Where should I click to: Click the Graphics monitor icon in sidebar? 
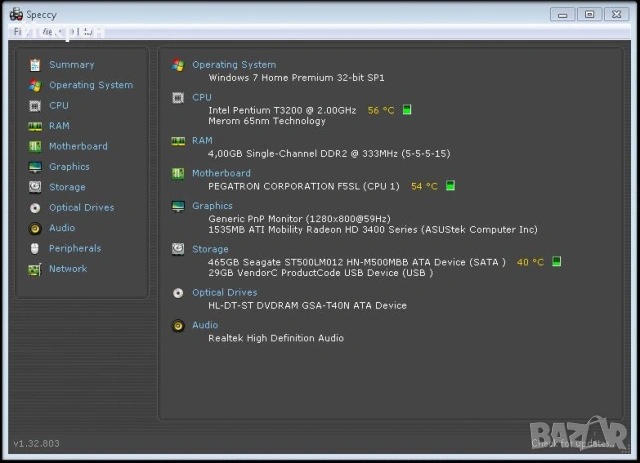click(35, 167)
